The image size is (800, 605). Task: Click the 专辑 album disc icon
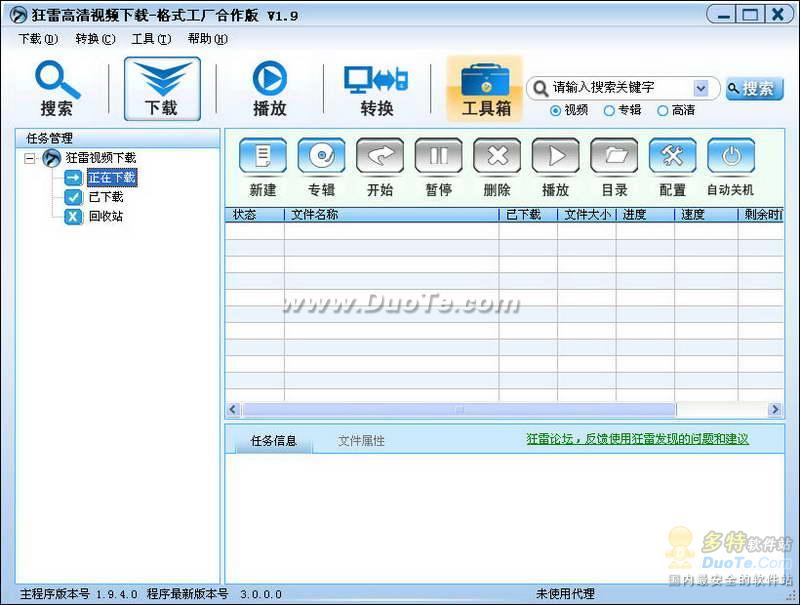(x=321, y=156)
